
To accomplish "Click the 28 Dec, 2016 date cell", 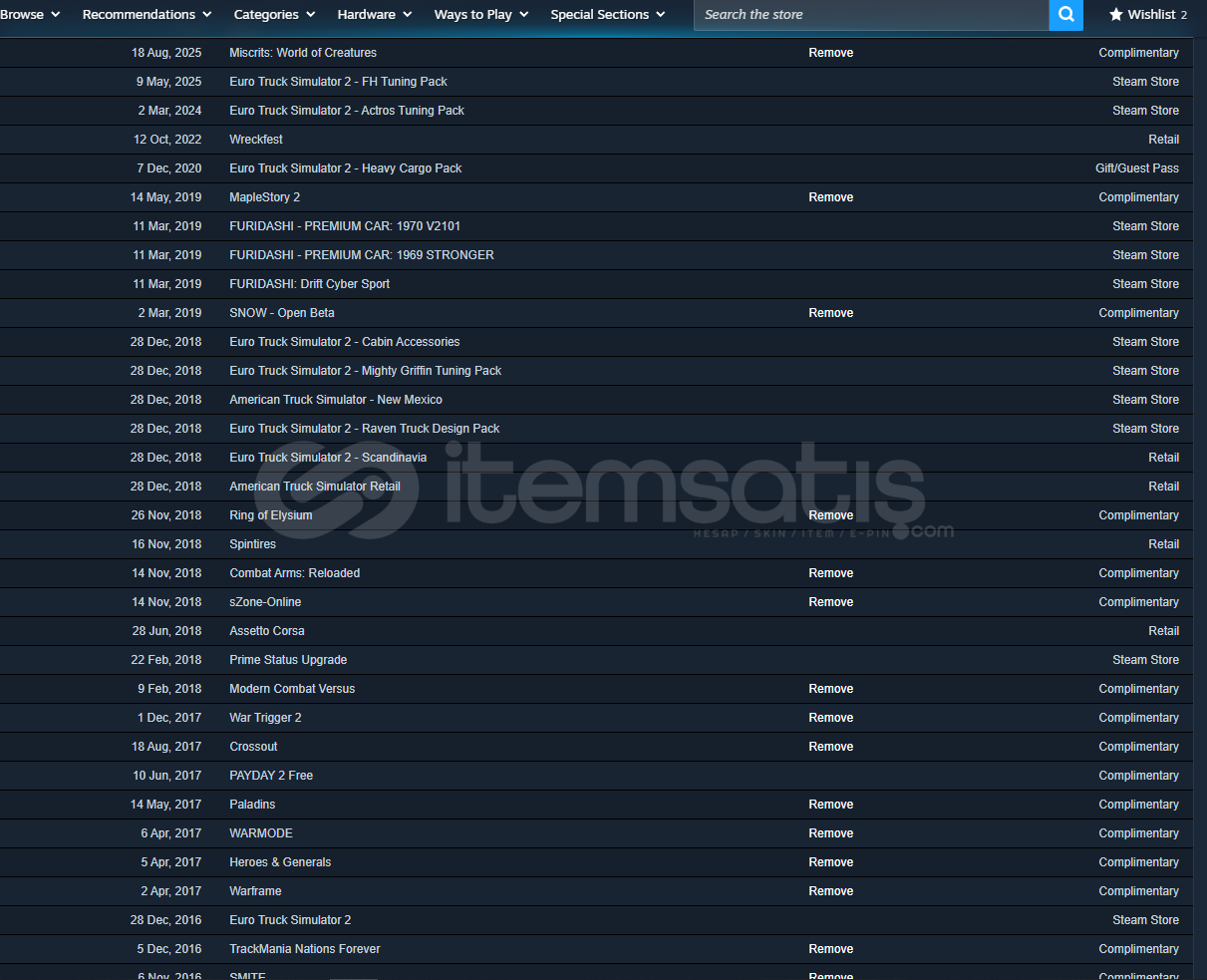I will point(165,920).
